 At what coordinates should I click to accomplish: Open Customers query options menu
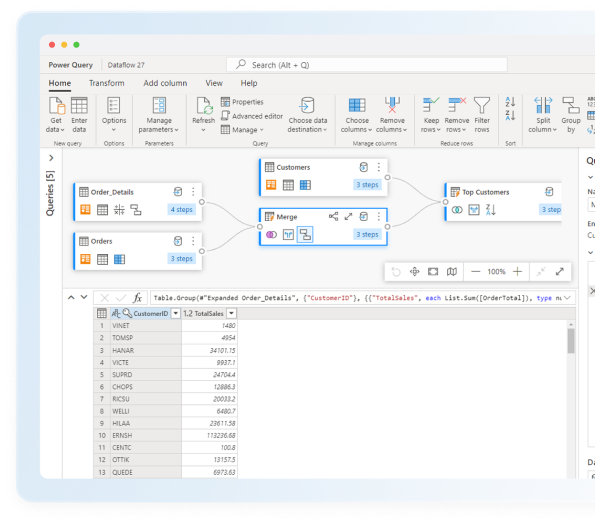[379, 167]
